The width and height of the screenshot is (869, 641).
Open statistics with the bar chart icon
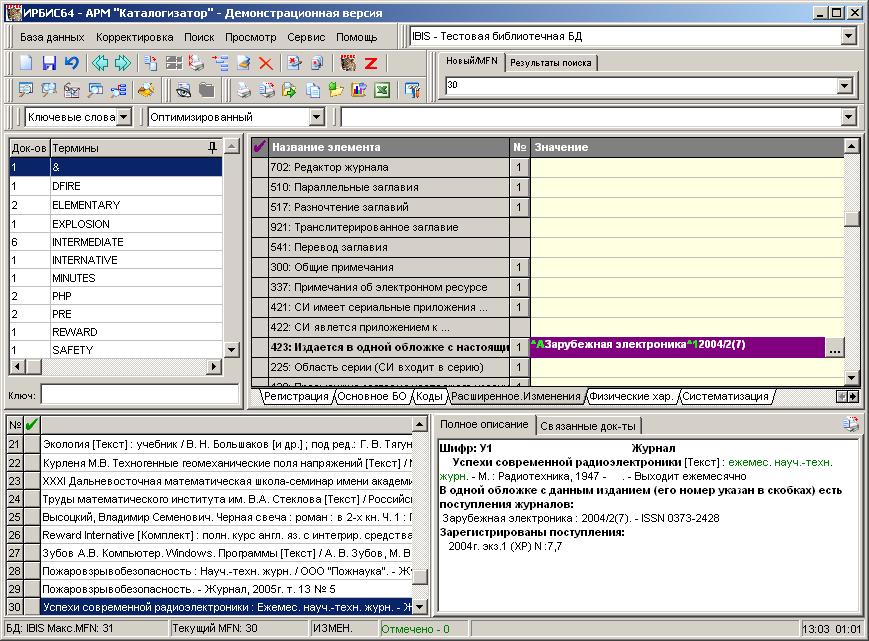point(359,90)
